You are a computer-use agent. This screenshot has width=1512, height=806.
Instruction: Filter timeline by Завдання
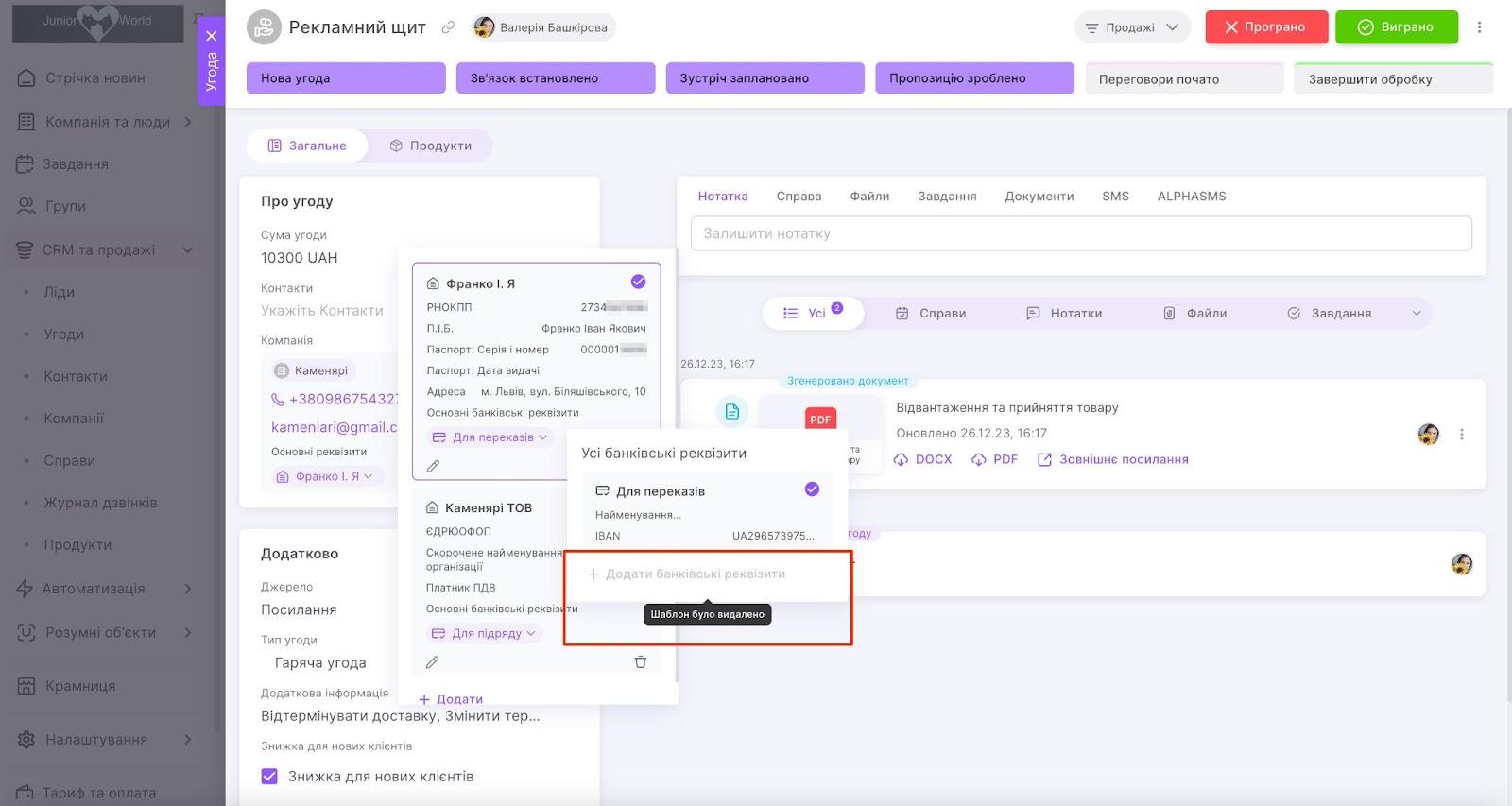click(1329, 314)
